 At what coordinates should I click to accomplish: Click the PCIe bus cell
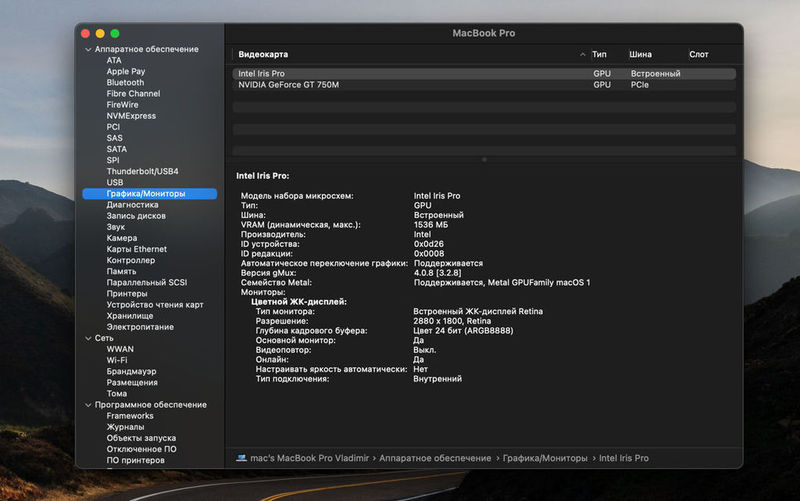pyautogui.click(x=639, y=85)
